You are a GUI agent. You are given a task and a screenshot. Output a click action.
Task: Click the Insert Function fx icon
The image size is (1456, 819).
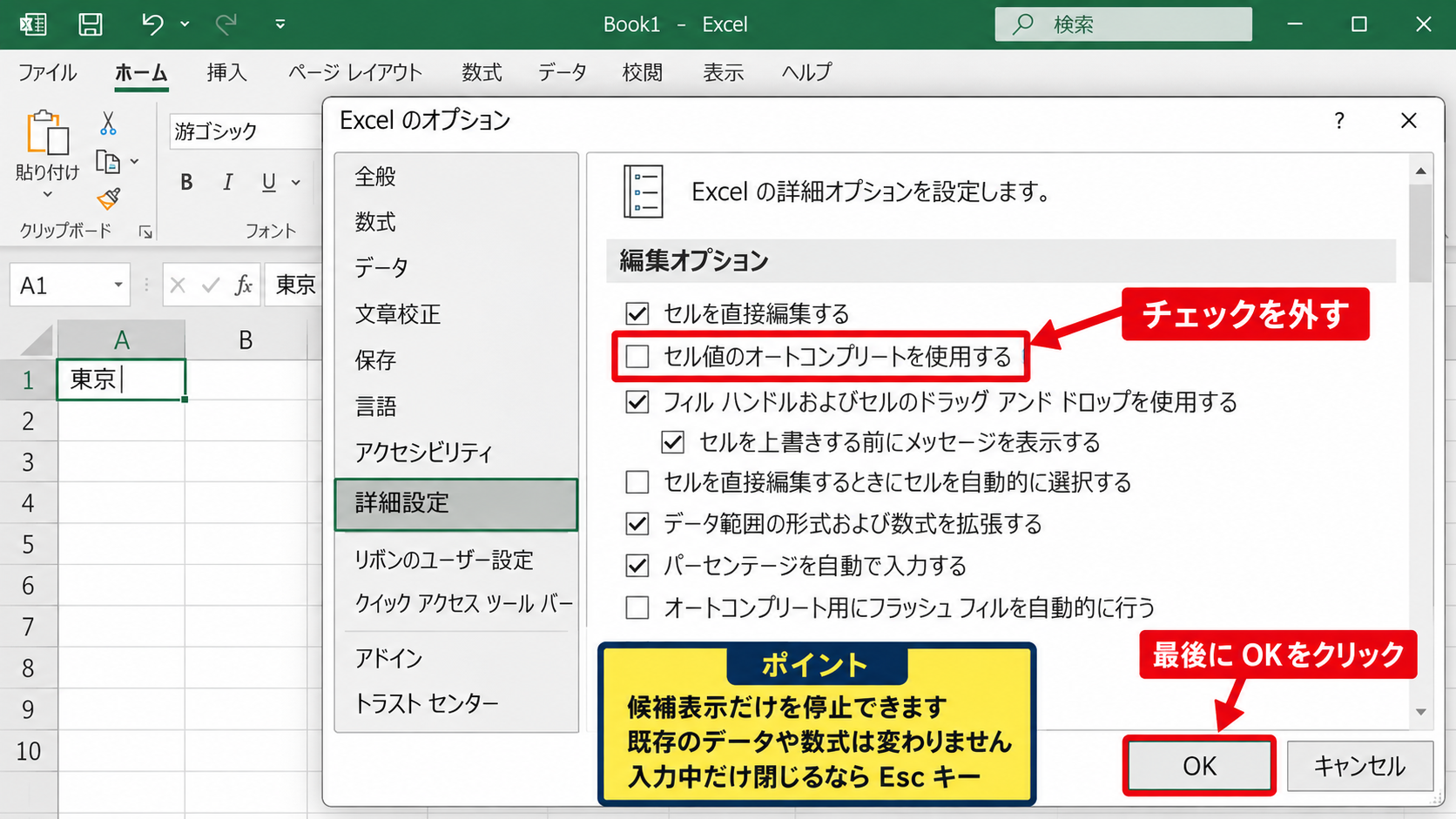pos(244,285)
